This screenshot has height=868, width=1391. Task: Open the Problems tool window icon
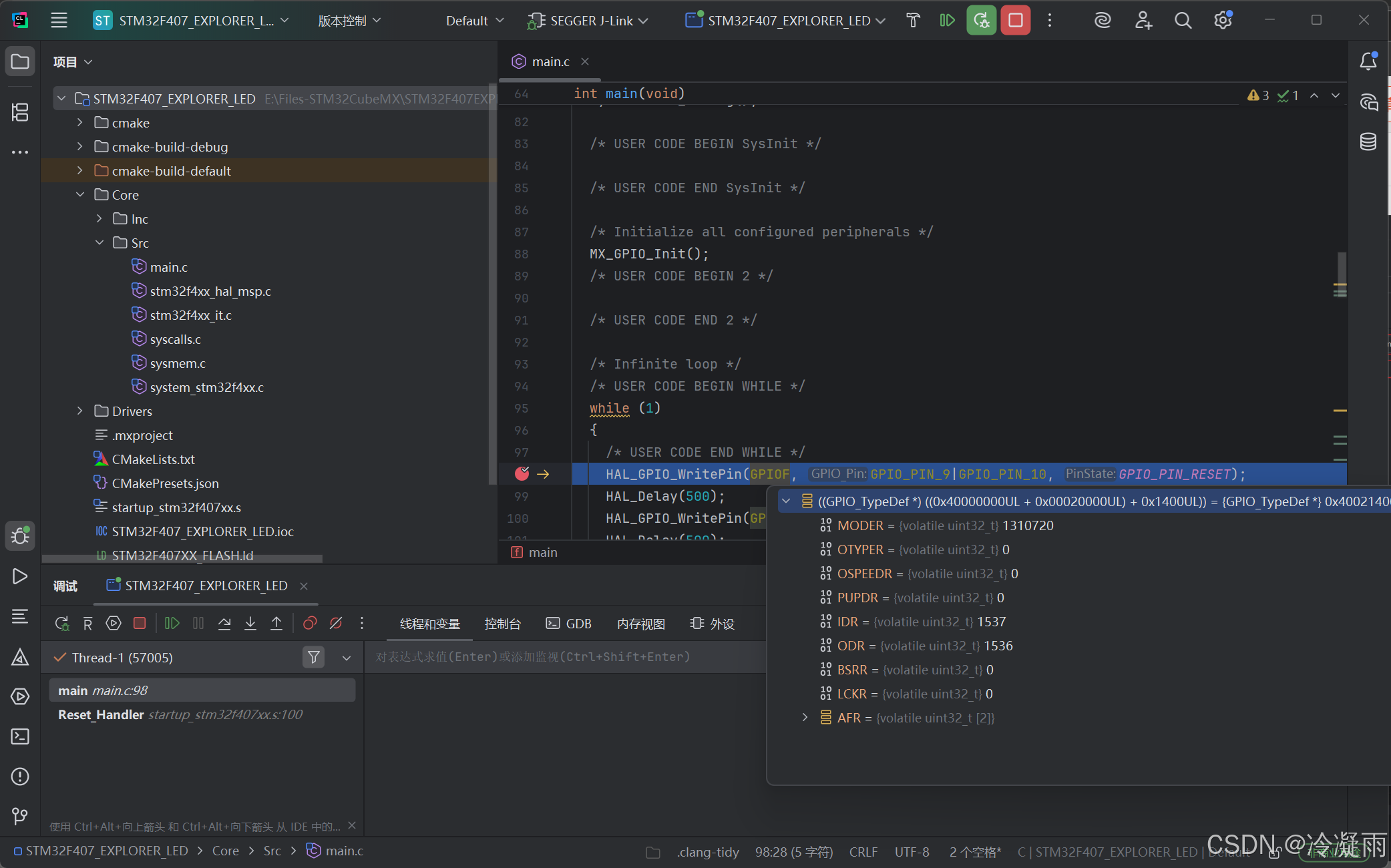coord(20,777)
